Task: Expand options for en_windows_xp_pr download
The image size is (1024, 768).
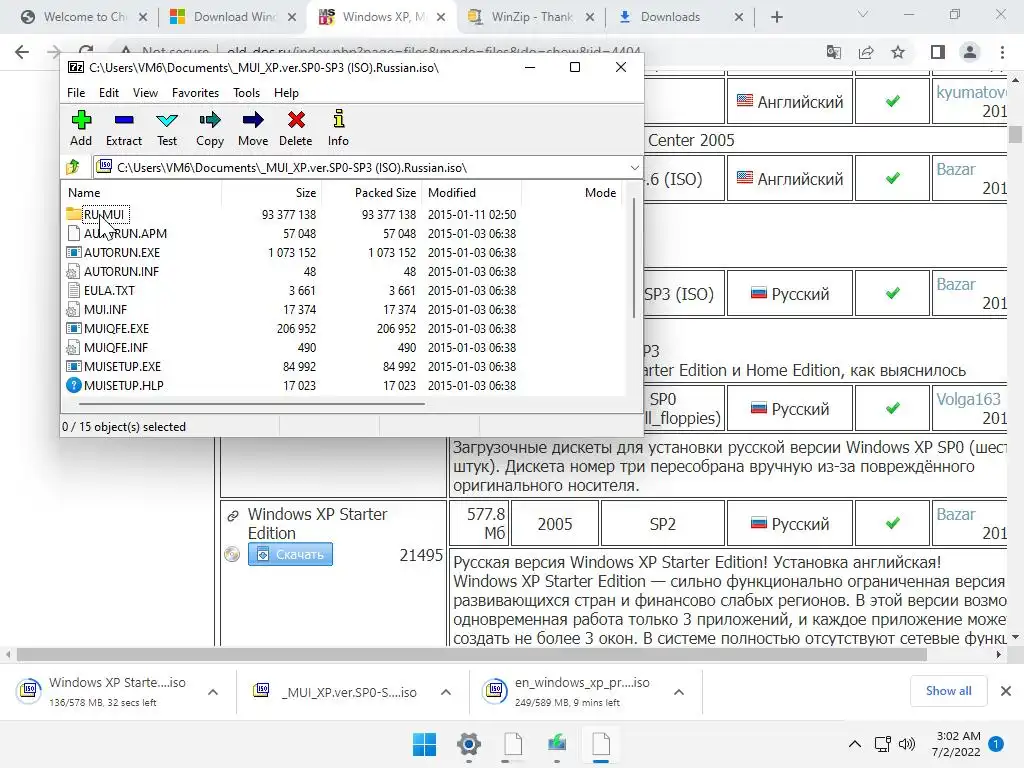Action: [x=679, y=692]
